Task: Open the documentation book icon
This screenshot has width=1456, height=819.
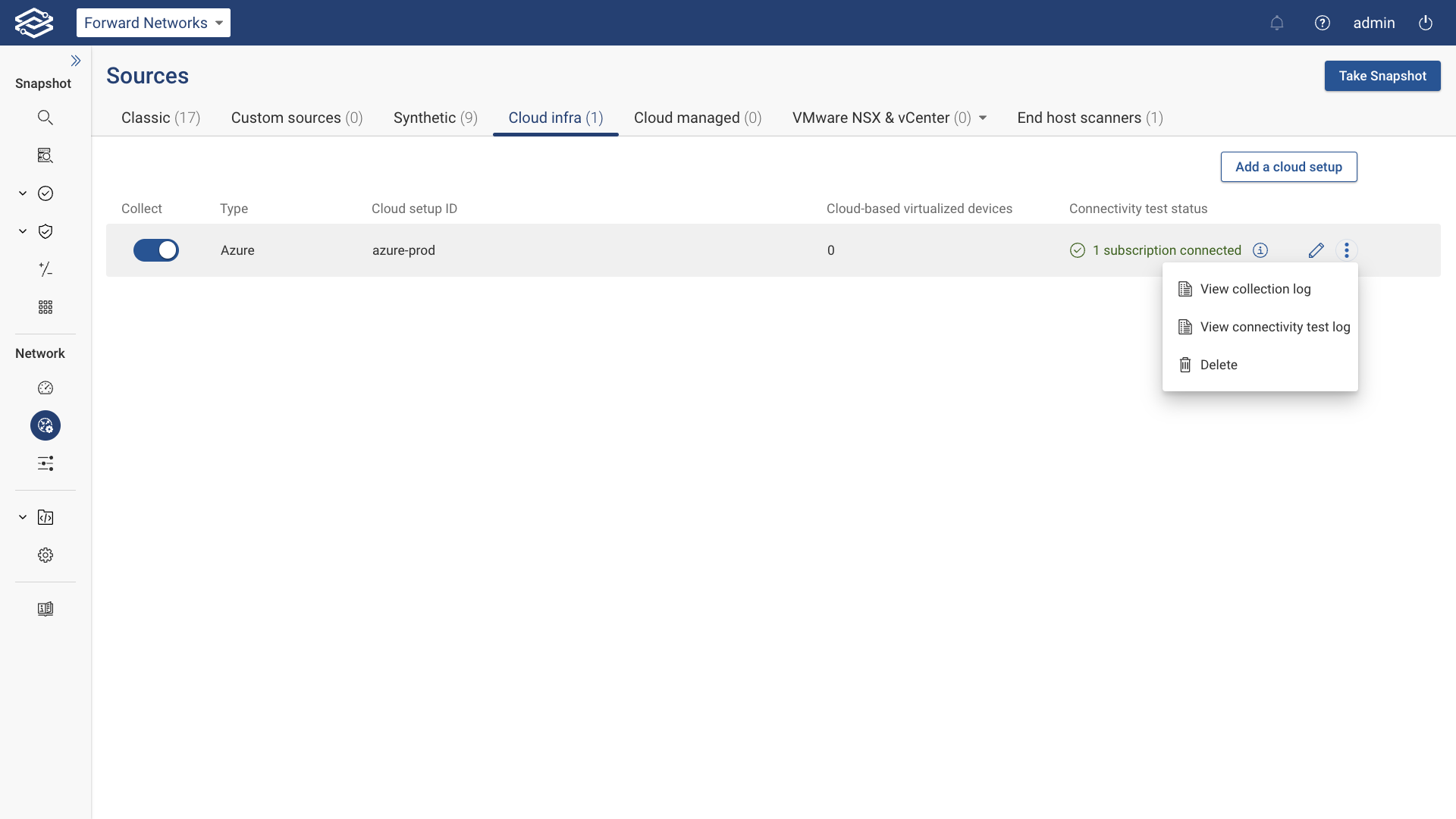Action: pyautogui.click(x=45, y=608)
